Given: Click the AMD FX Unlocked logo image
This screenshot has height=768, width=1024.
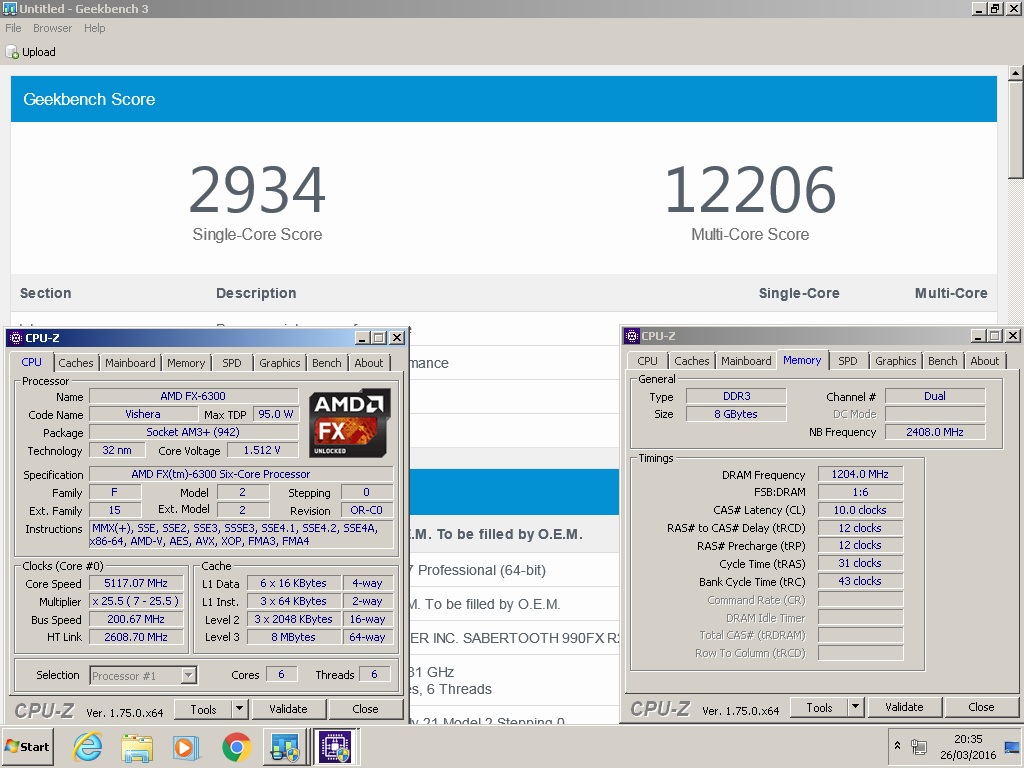Looking at the screenshot, I should [x=349, y=423].
